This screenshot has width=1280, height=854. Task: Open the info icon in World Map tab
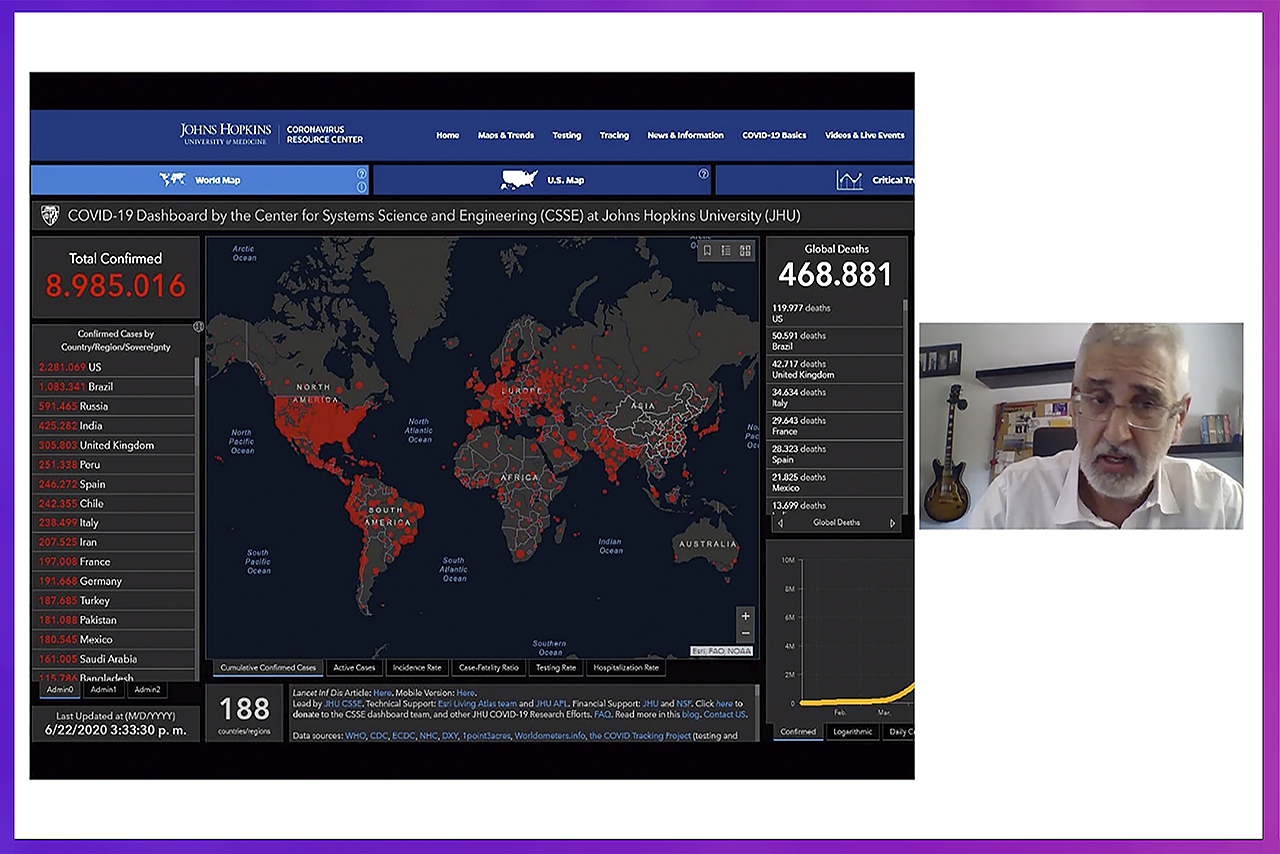tap(361, 186)
